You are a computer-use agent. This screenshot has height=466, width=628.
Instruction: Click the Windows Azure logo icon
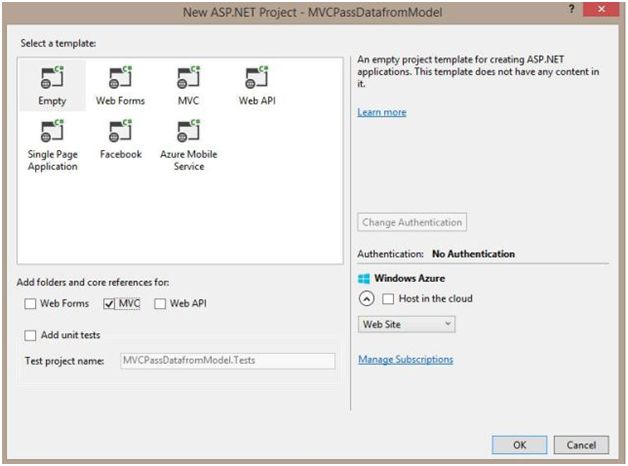coord(364,278)
